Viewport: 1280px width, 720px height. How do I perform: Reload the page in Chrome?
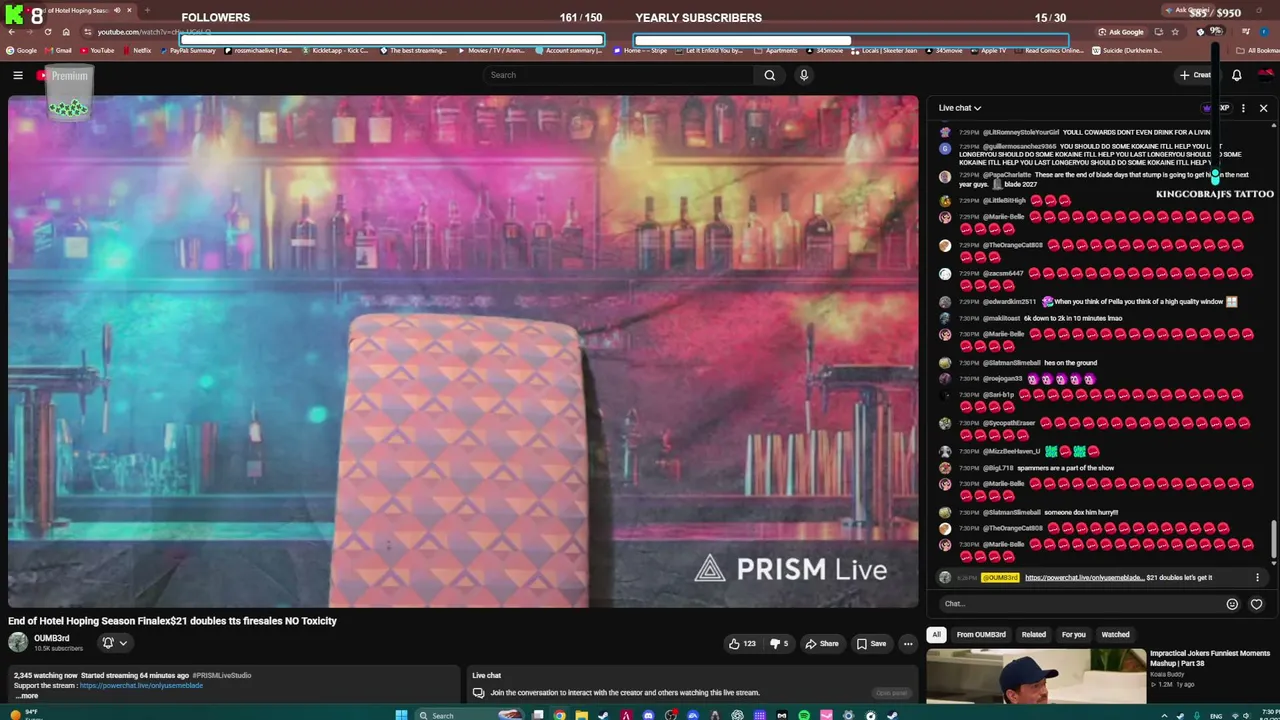point(47,32)
